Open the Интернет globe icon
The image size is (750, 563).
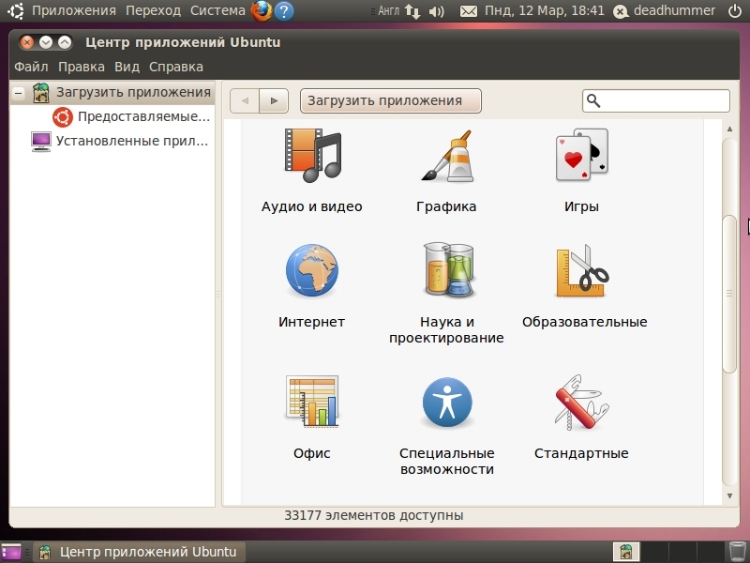point(312,270)
